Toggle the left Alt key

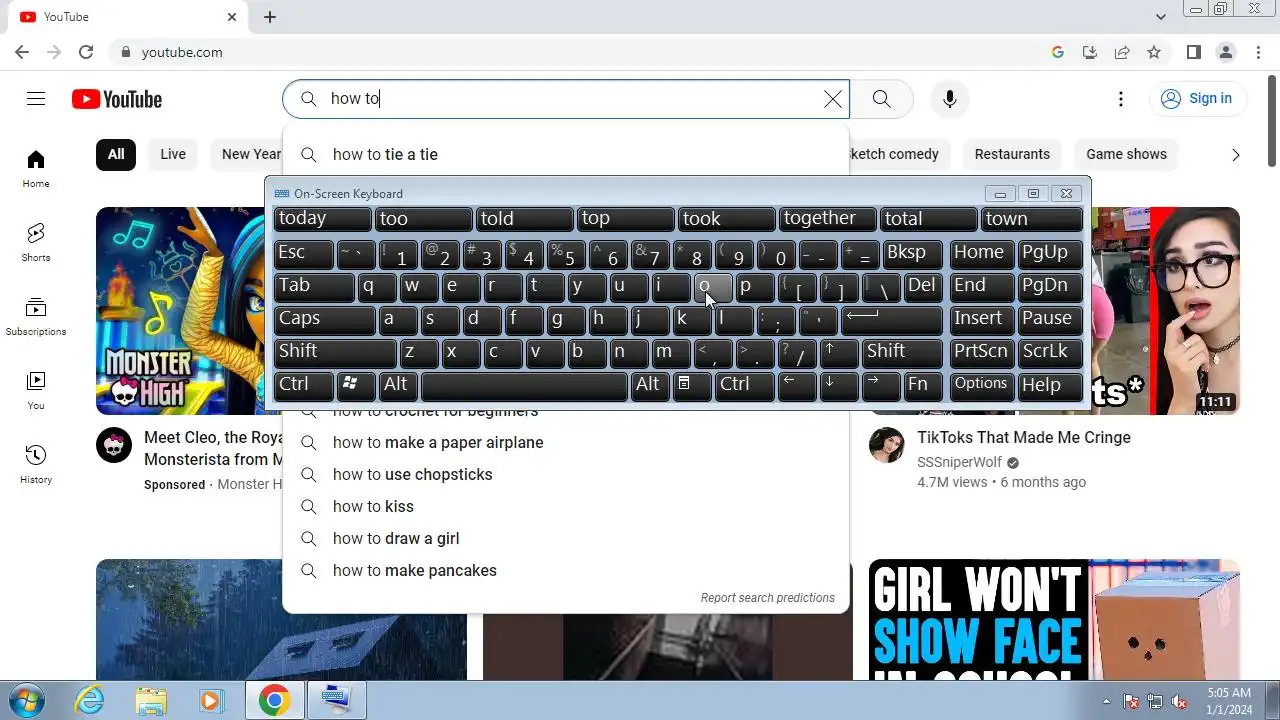point(396,385)
